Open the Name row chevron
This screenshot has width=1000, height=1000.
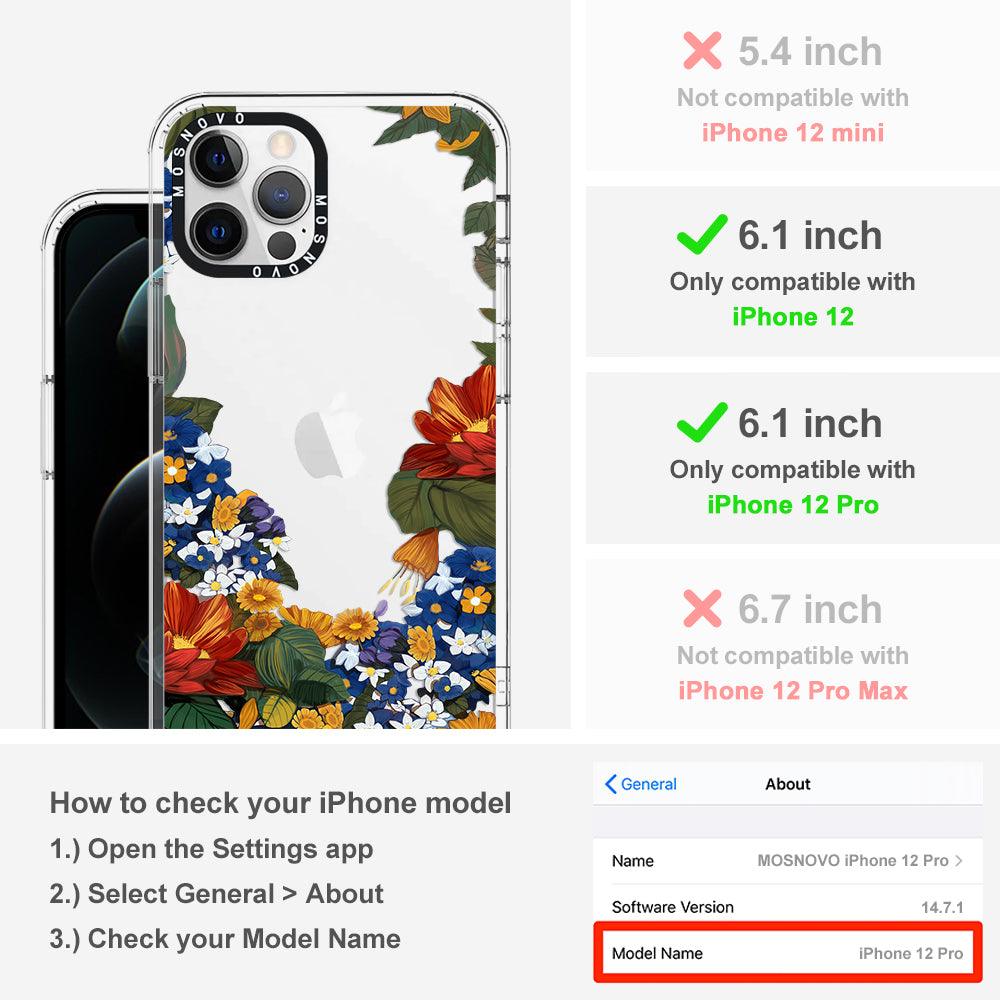point(959,860)
